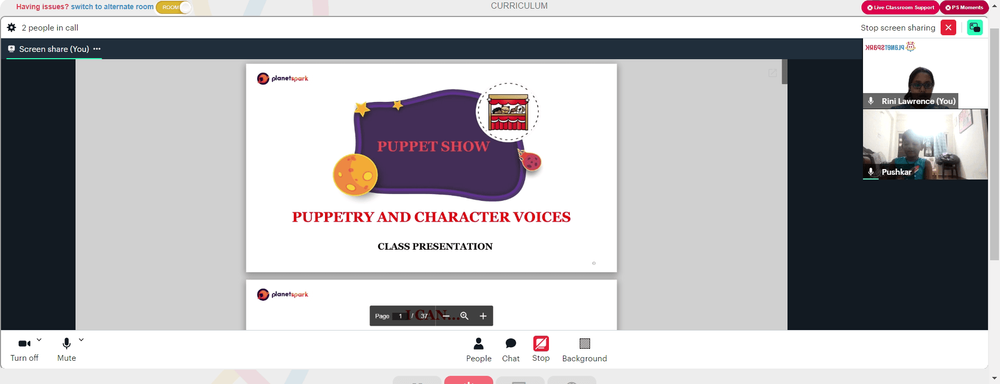This screenshot has height=384, width=1000.
Task: Click 'PUPPETRY AND CHARACTER VOICES' text
Action: [x=431, y=217]
